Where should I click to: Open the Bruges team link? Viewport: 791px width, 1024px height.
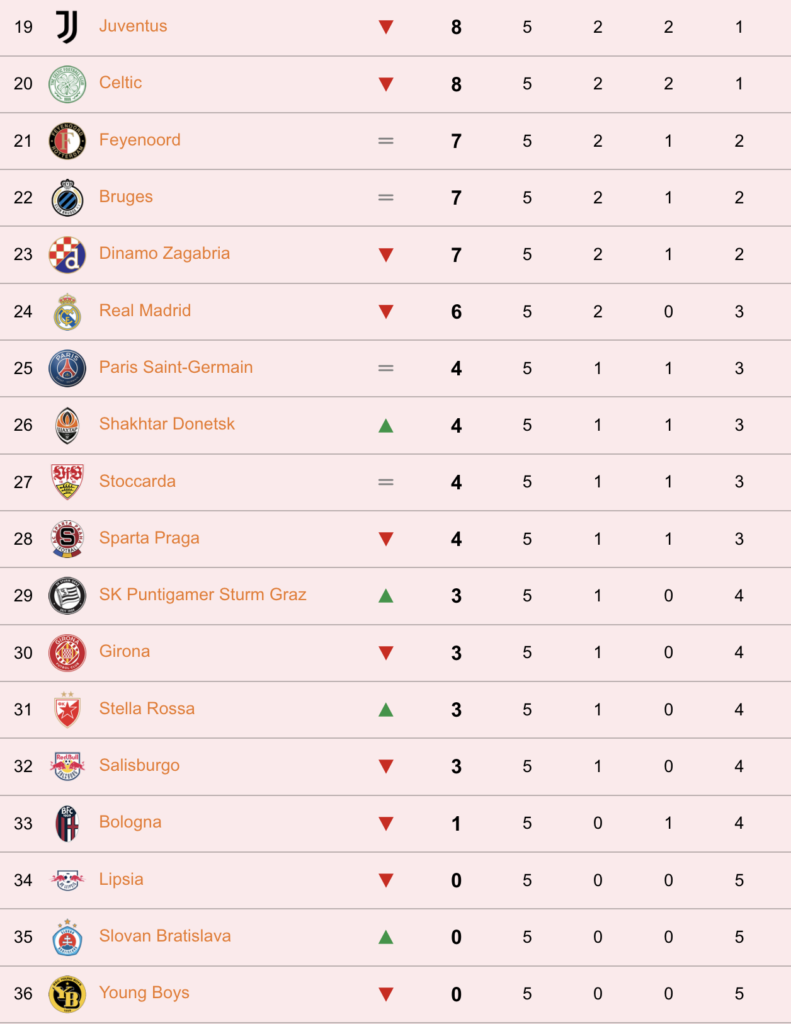tap(126, 197)
